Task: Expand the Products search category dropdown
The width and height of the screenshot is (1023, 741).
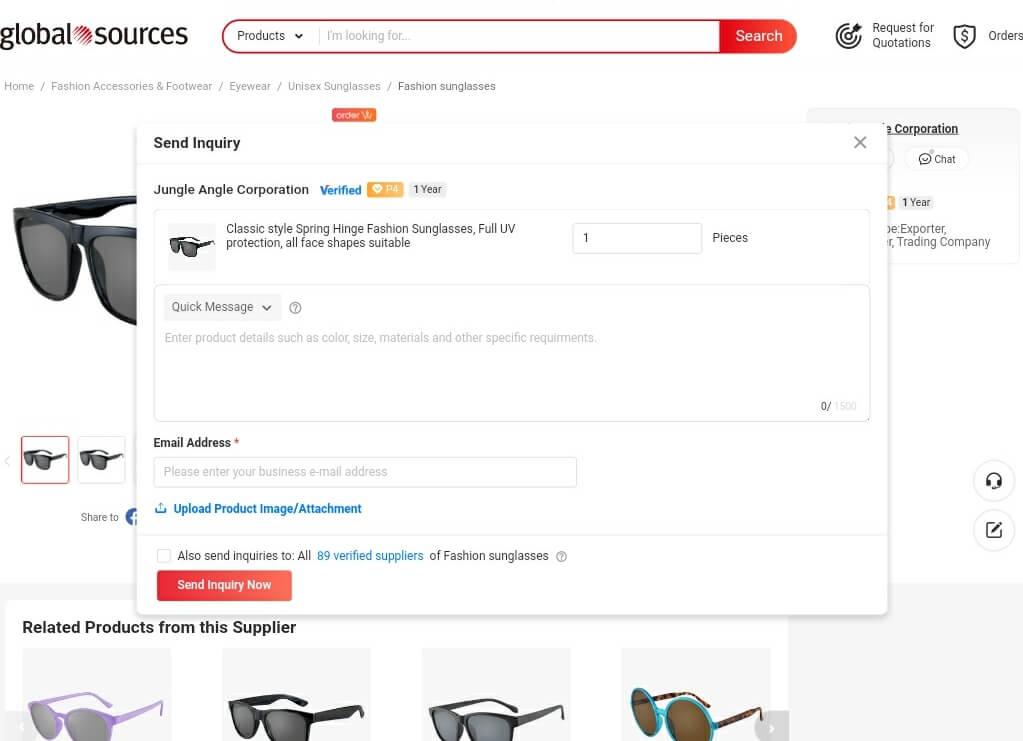Action: pos(270,36)
